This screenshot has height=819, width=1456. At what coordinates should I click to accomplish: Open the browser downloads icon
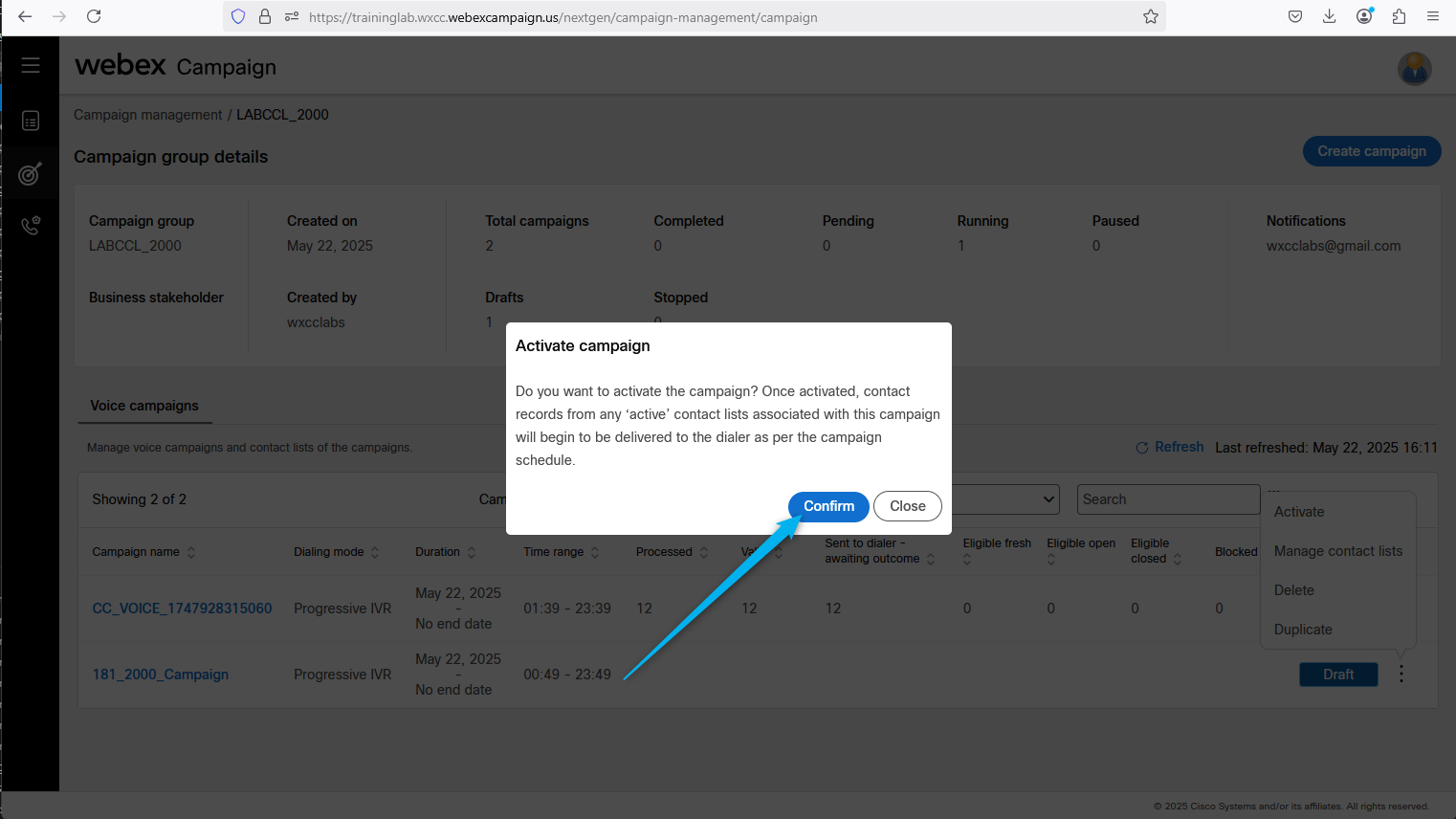(1329, 16)
